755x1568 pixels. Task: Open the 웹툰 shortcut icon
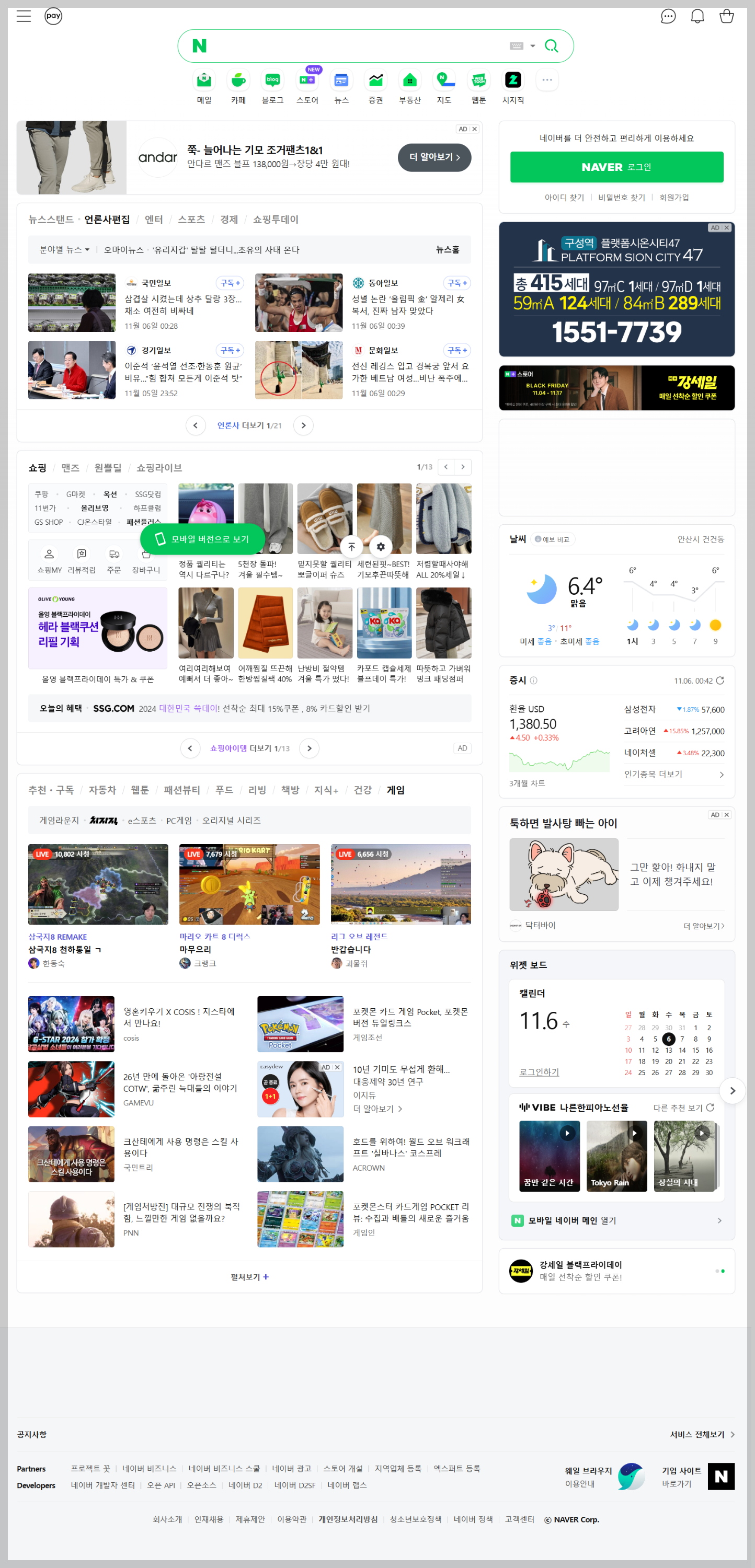pyautogui.click(x=478, y=80)
